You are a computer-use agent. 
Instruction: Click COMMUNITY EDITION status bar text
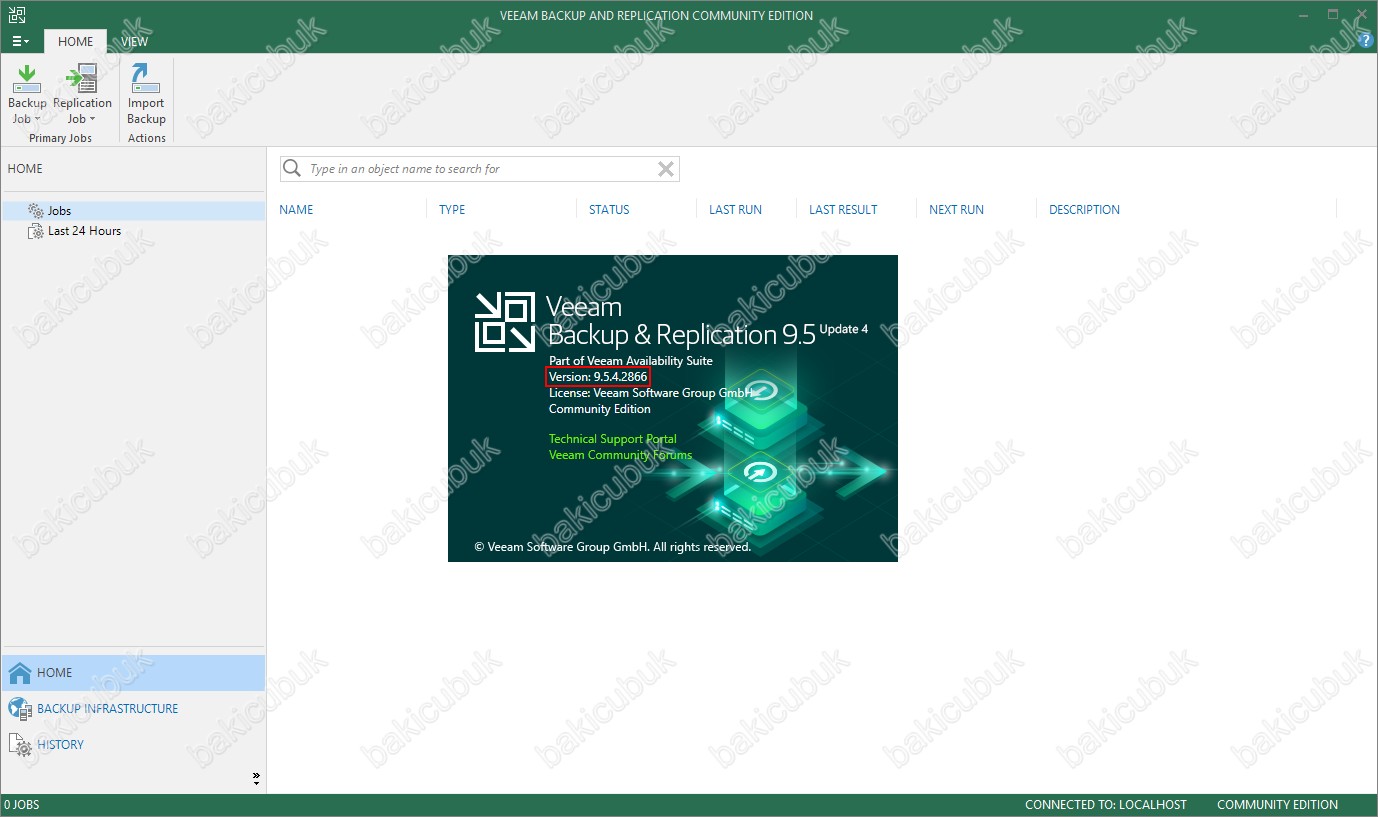pyautogui.click(x=1277, y=805)
